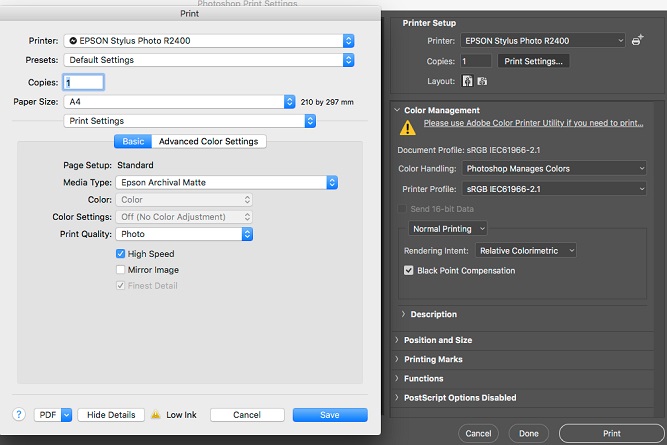
Task: Click the Copies field in Photoshop Printer Setup
Action: [x=476, y=61]
